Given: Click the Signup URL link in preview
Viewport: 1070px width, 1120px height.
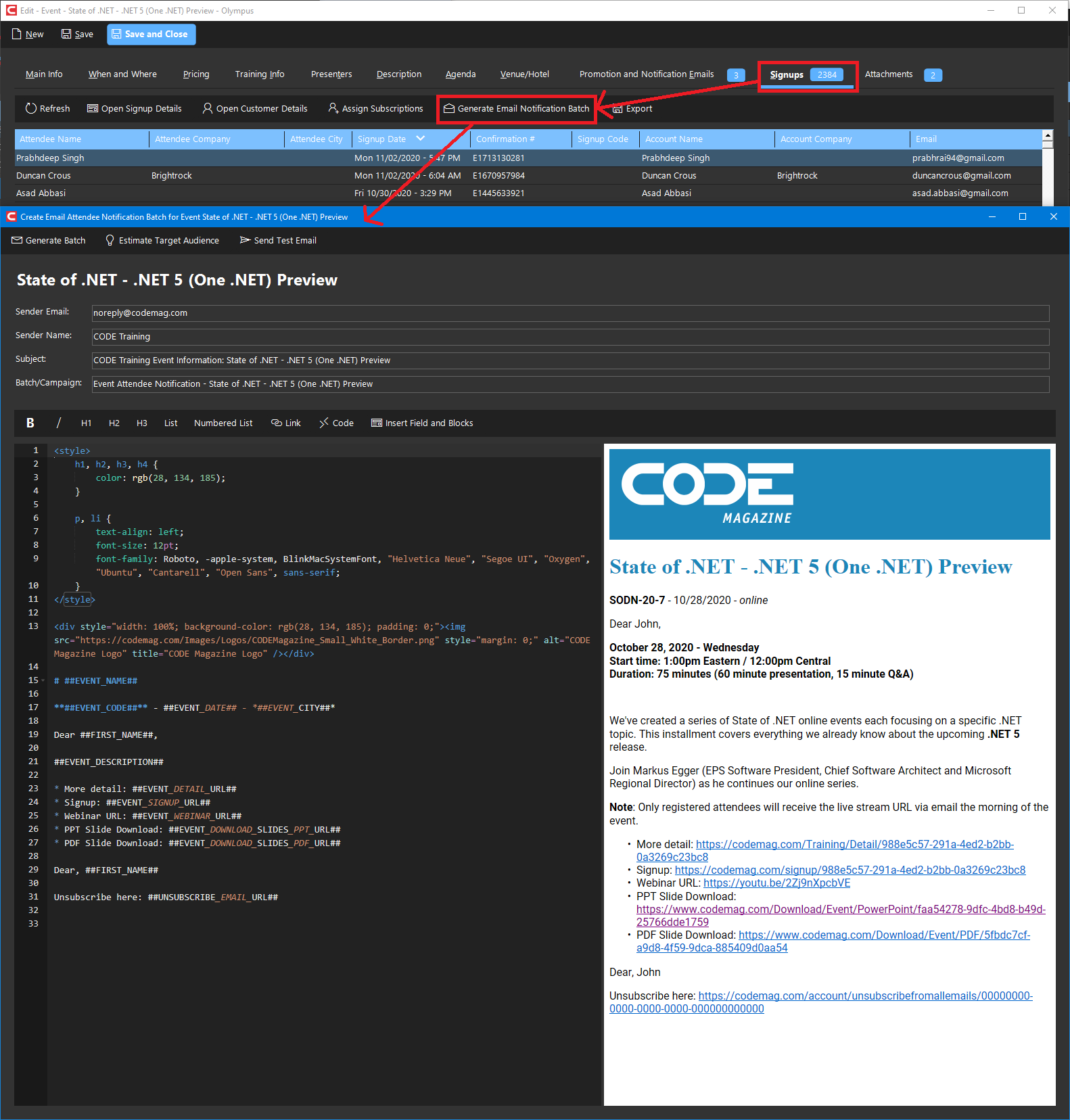Looking at the screenshot, I should 850,870.
